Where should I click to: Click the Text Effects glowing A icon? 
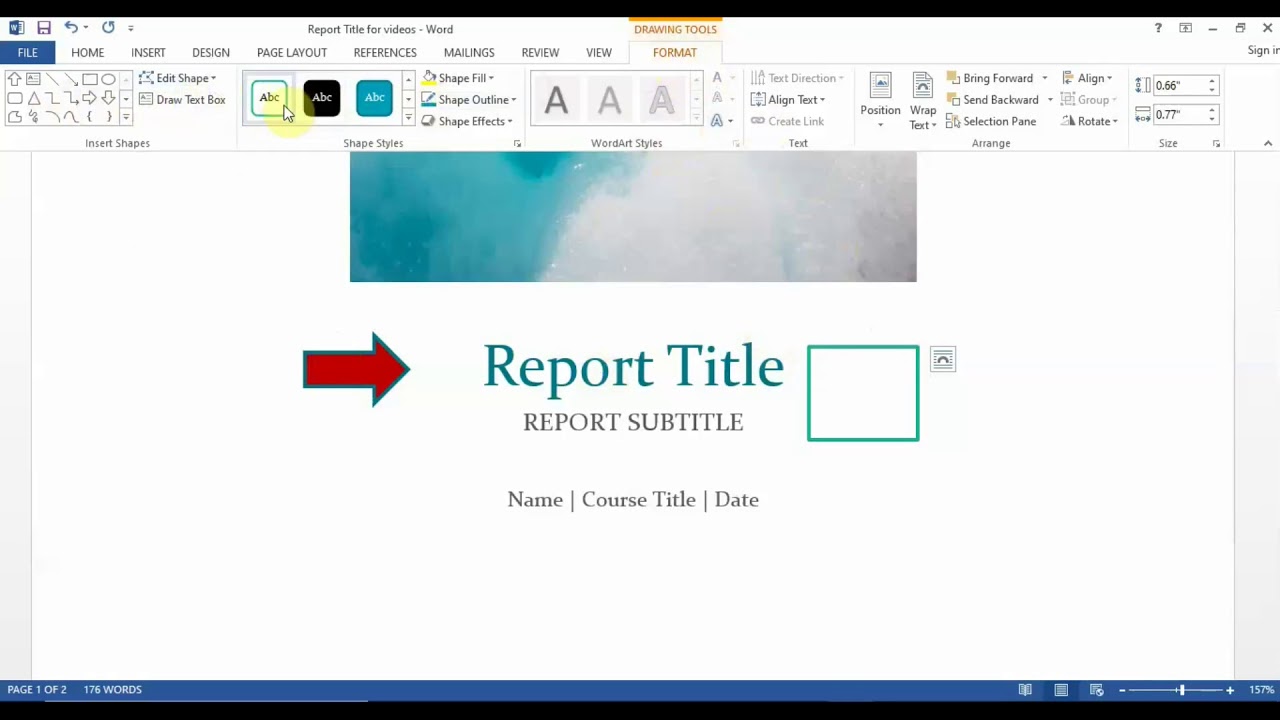point(717,121)
